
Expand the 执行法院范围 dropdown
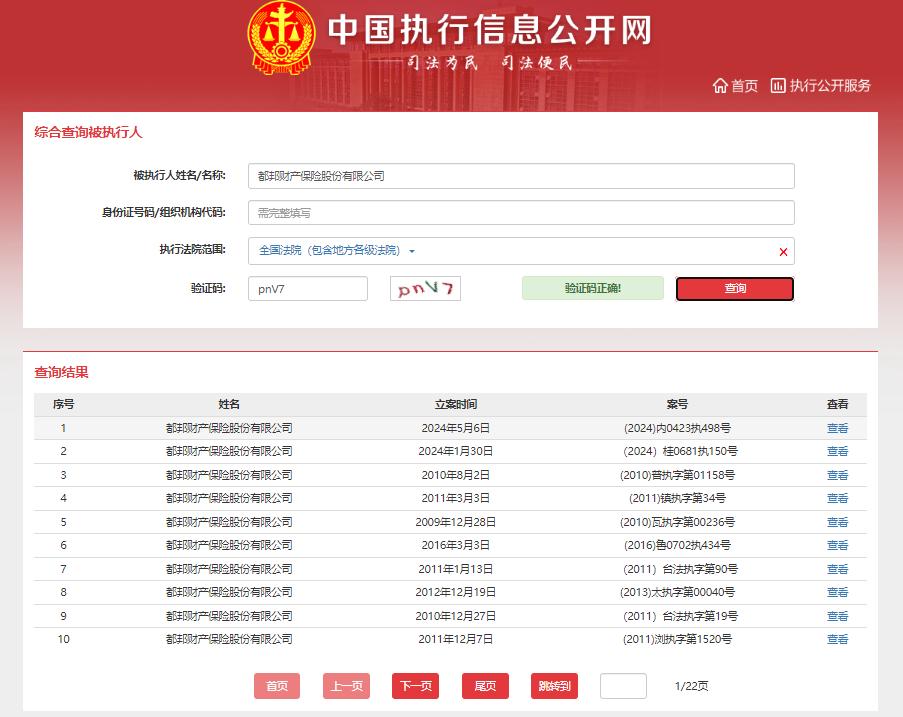click(412, 251)
